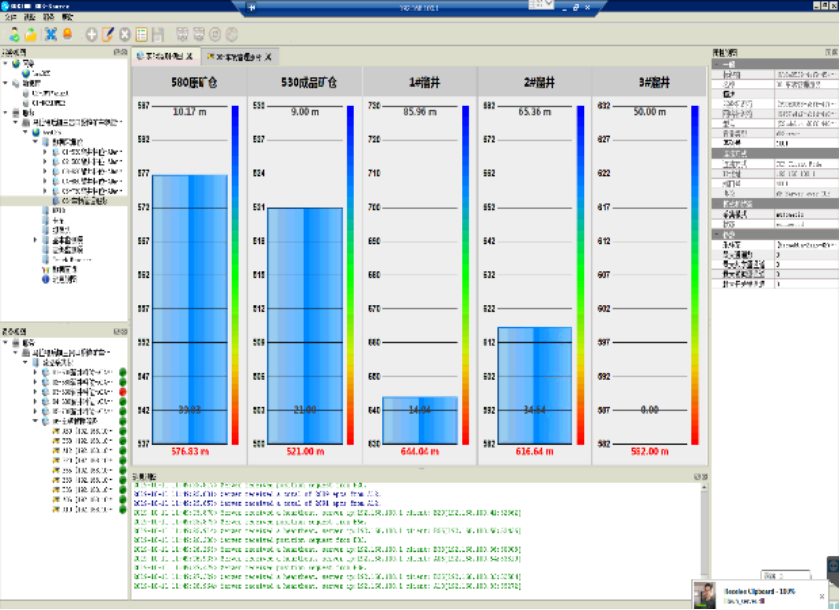Close the first tab in the chart area
Viewport: 840px width, 610px height.
tap(189, 56)
